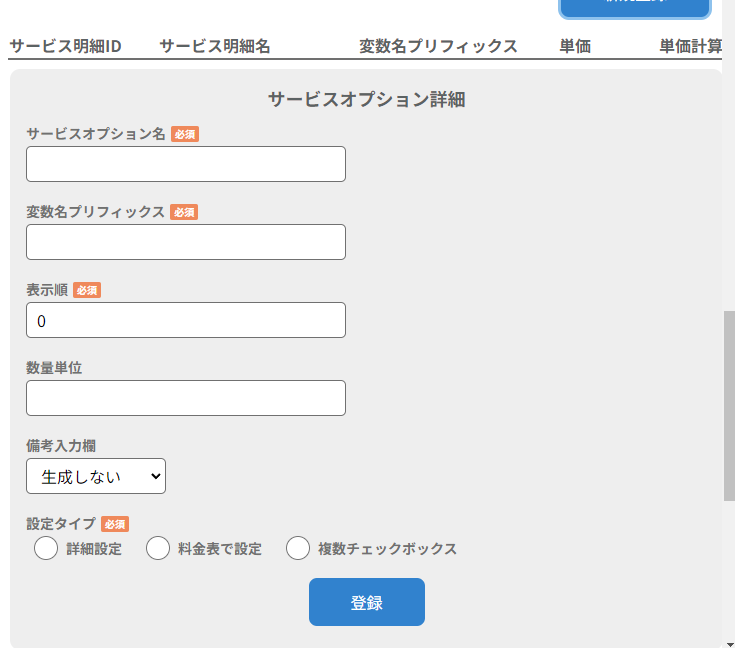Click the 設定タイプ field label
Viewport: 735px width, 648px height.
pos(61,523)
